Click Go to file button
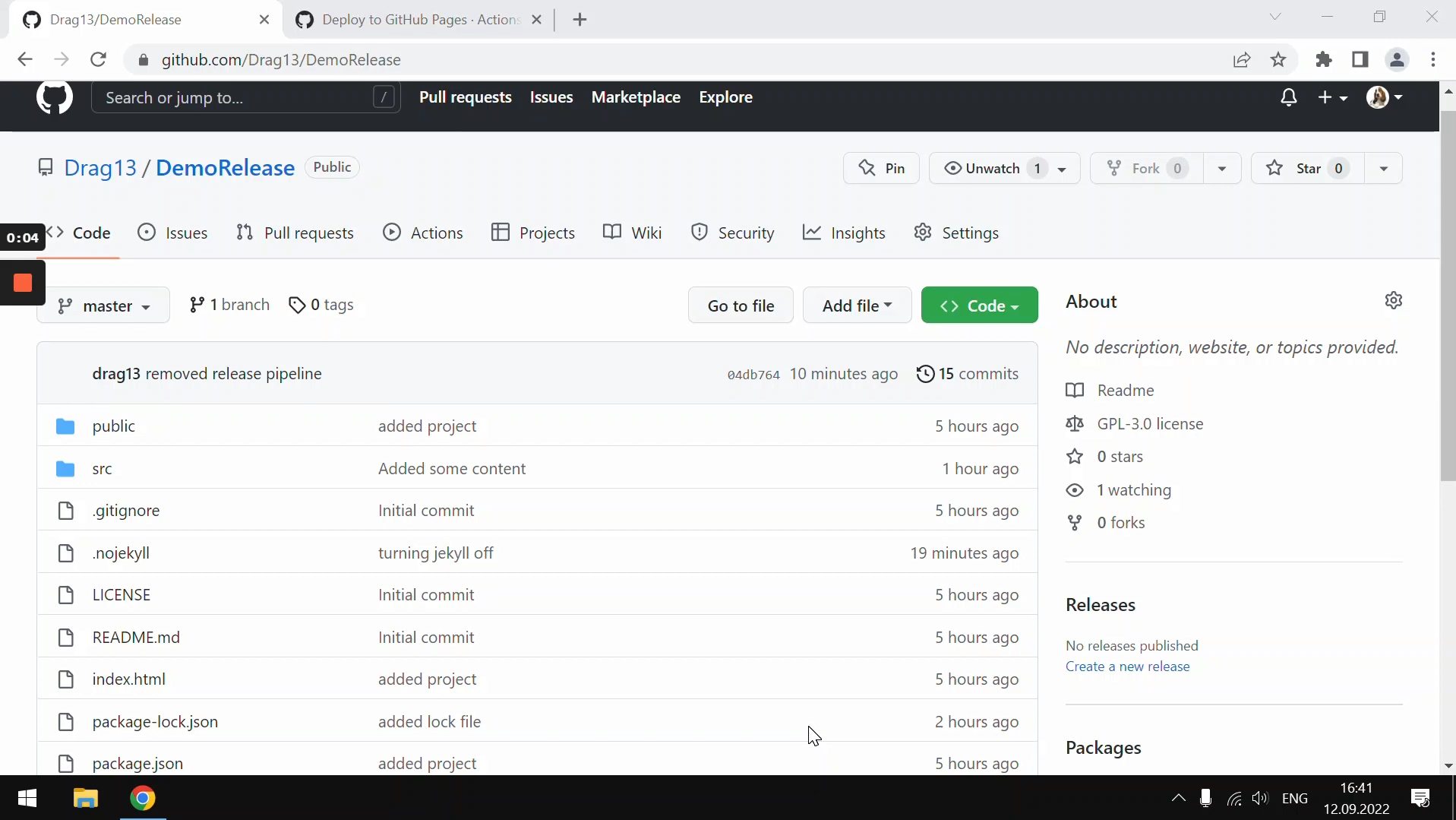Screen dimensions: 1456x820 pyautogui.click(x=741, y=306)
